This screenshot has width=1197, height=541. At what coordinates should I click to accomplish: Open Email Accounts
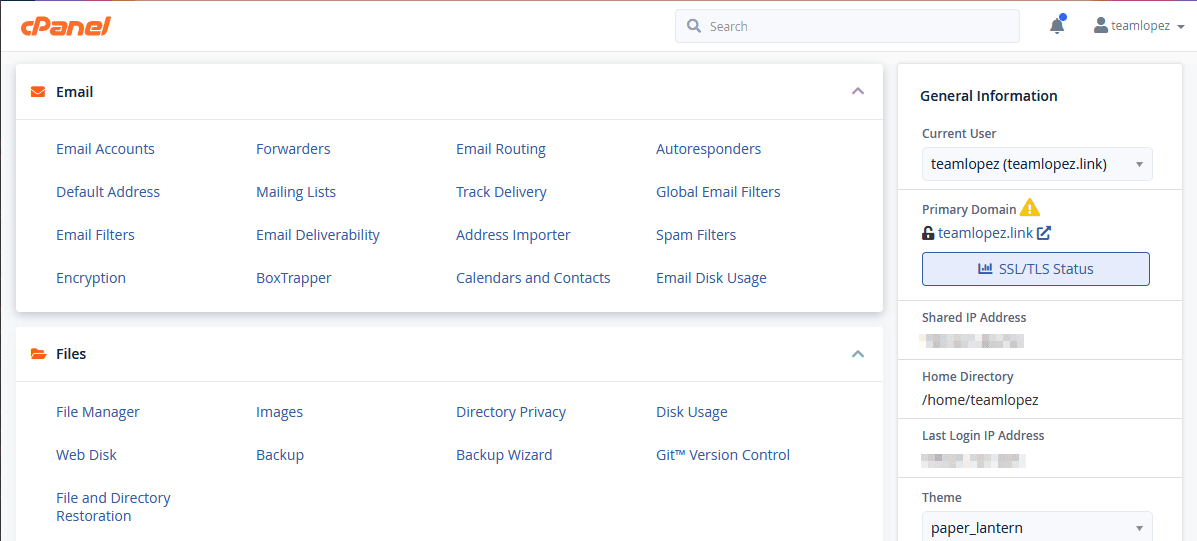(105, 149)
